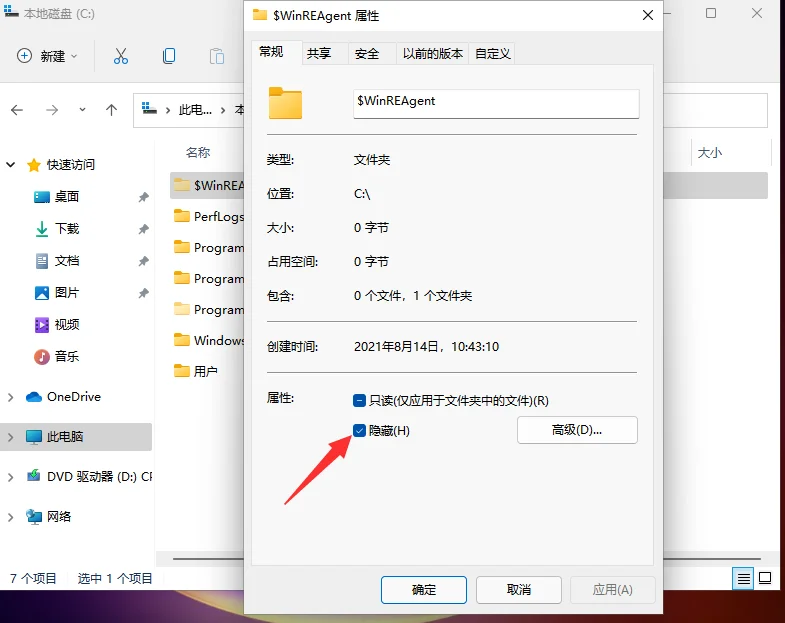This screenshot has height=623, width=785.
Task: Click the folder name input field
Action: [x=495, y=103]
